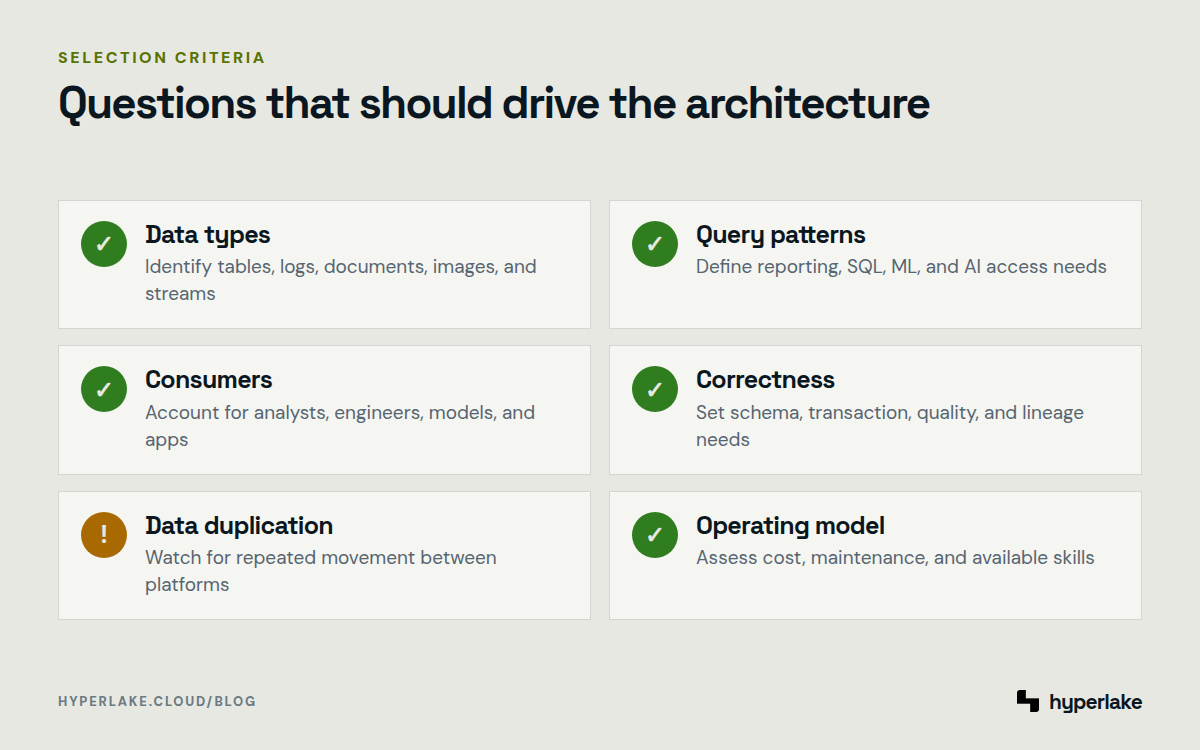Select the Correctness heading
Screen dimensions: 1200x750
pos(765,380)
